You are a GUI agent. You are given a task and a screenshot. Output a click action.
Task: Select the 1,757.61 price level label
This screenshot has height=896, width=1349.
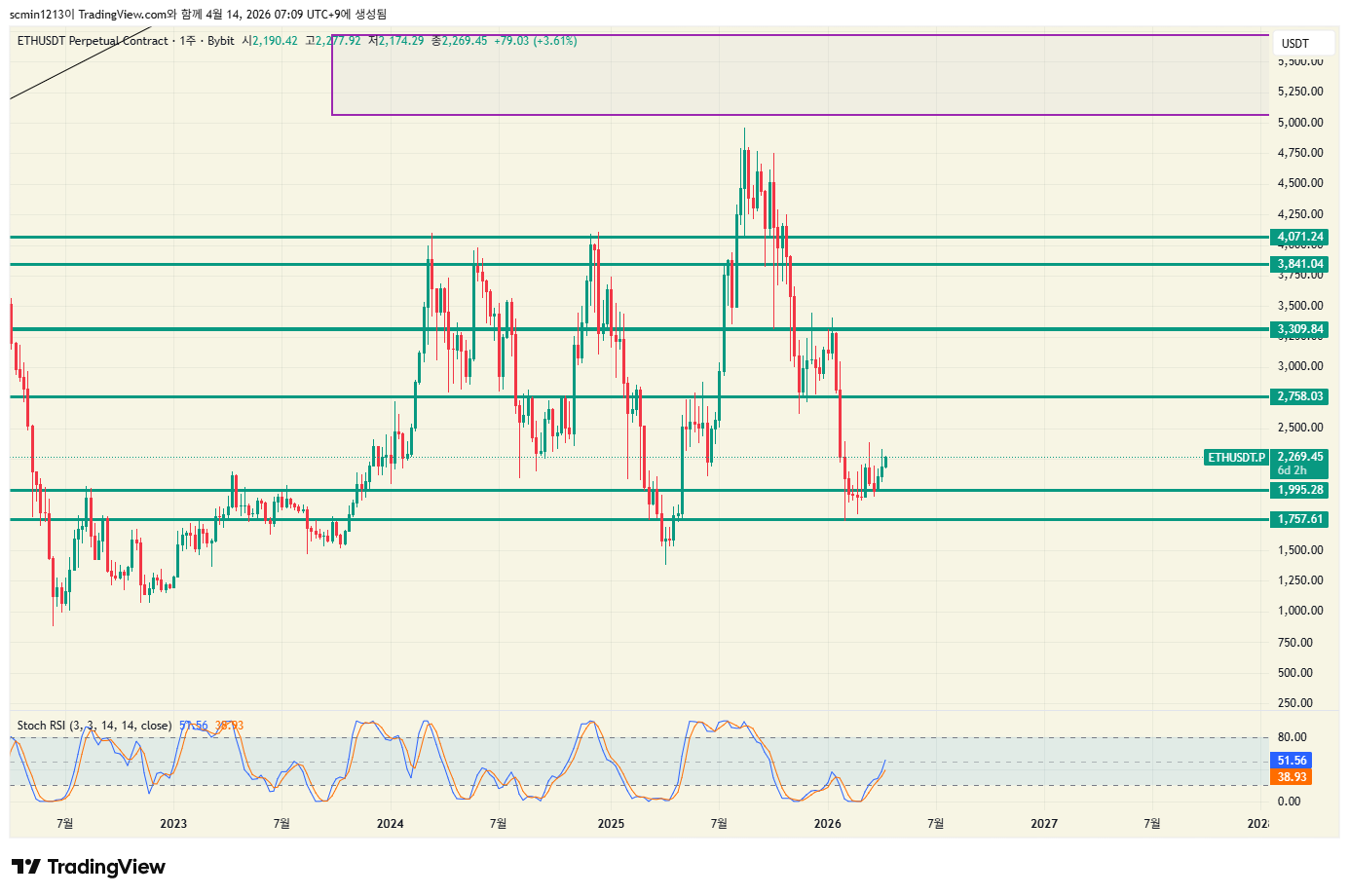tap(1300, 519)
